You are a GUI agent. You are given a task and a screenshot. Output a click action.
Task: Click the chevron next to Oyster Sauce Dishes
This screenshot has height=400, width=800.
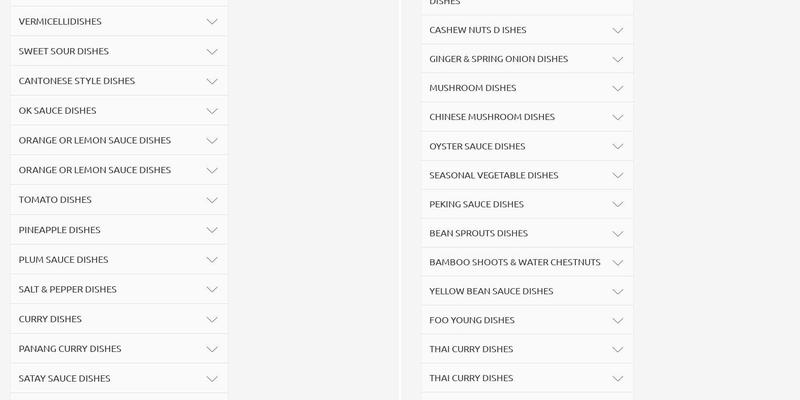618,146
